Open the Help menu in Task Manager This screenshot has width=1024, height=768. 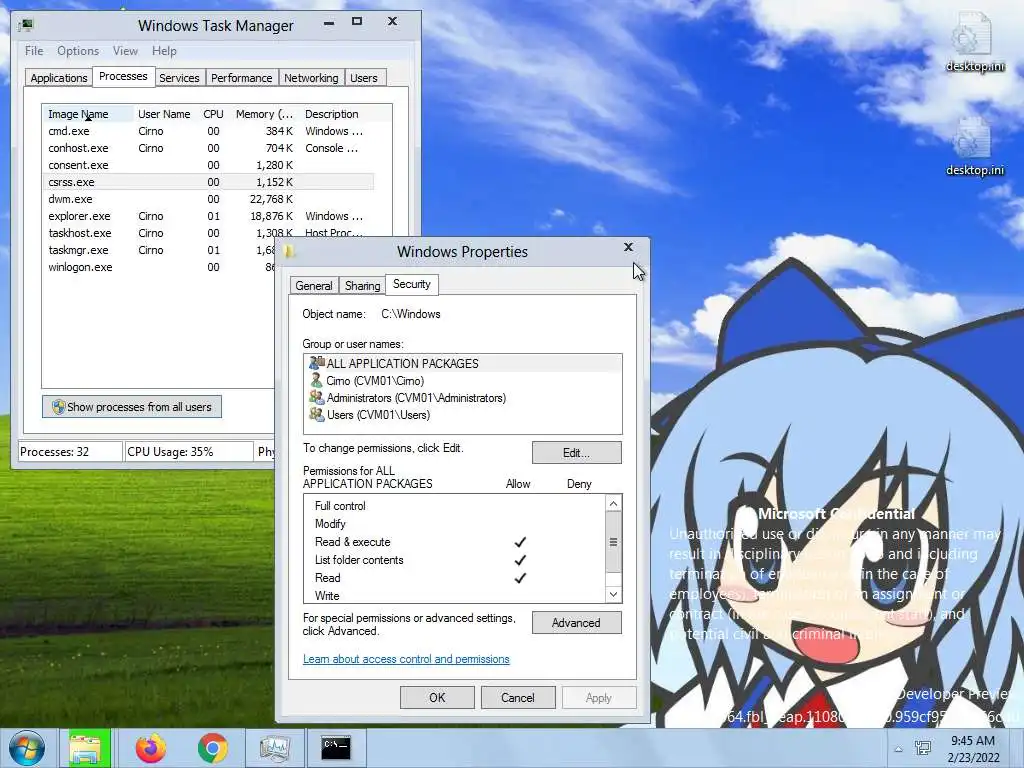(164, 51)
